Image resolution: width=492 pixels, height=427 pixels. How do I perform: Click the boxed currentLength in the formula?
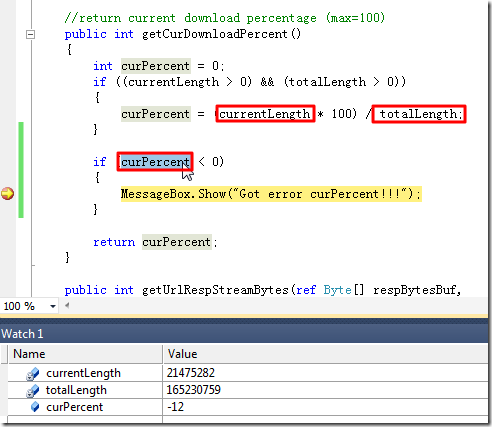pyautogui.click(x=265, y=114)
